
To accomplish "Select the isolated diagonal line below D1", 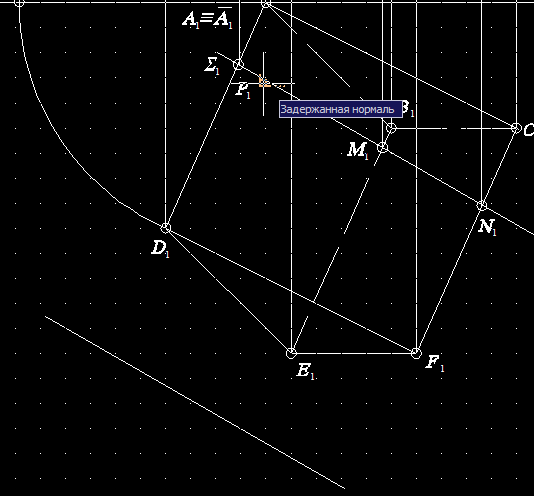I will [195, 402].
